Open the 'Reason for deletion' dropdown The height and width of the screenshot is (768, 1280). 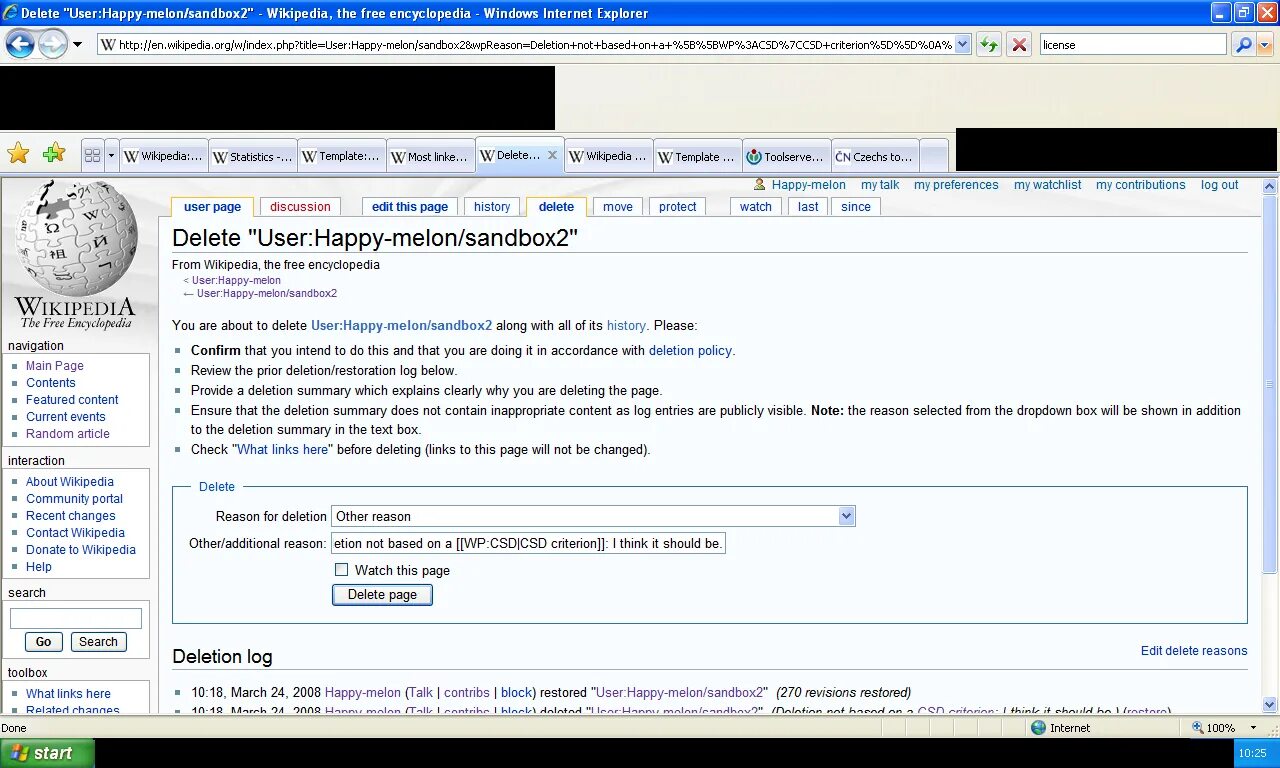pos(593,516)
